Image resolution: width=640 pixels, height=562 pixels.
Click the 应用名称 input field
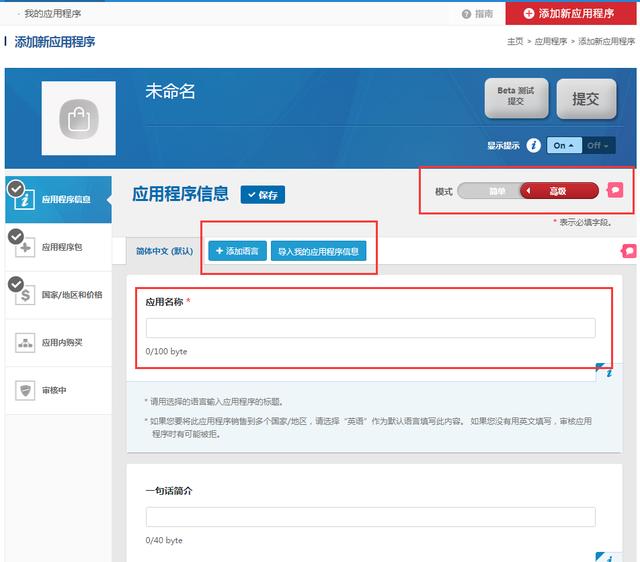tap(370, 328)
